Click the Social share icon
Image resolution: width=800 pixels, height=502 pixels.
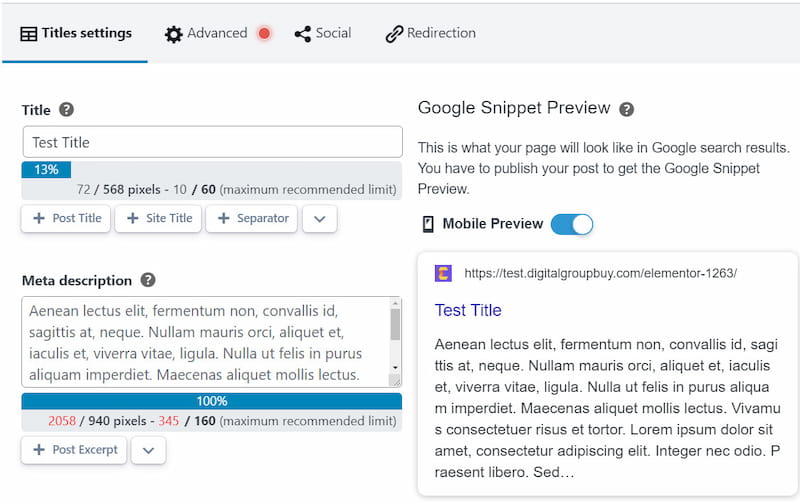pos(302,34)
